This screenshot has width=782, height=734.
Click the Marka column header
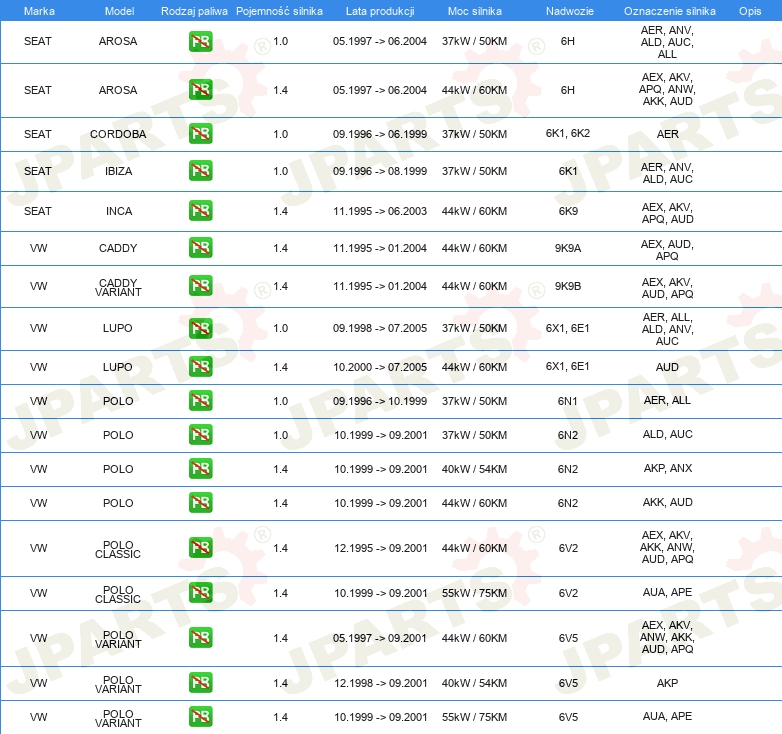(x=39, y=11)
